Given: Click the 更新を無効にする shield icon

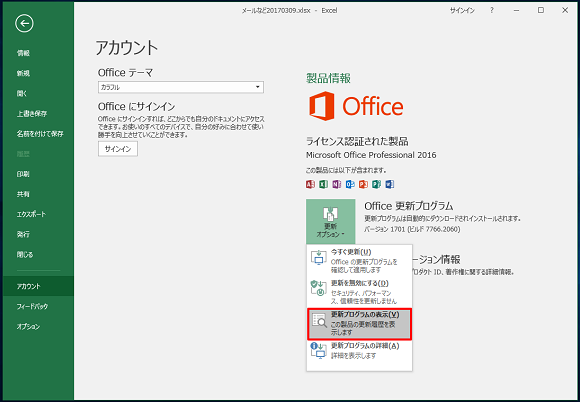Looking at the screenshot, I should tap(318, 288).
